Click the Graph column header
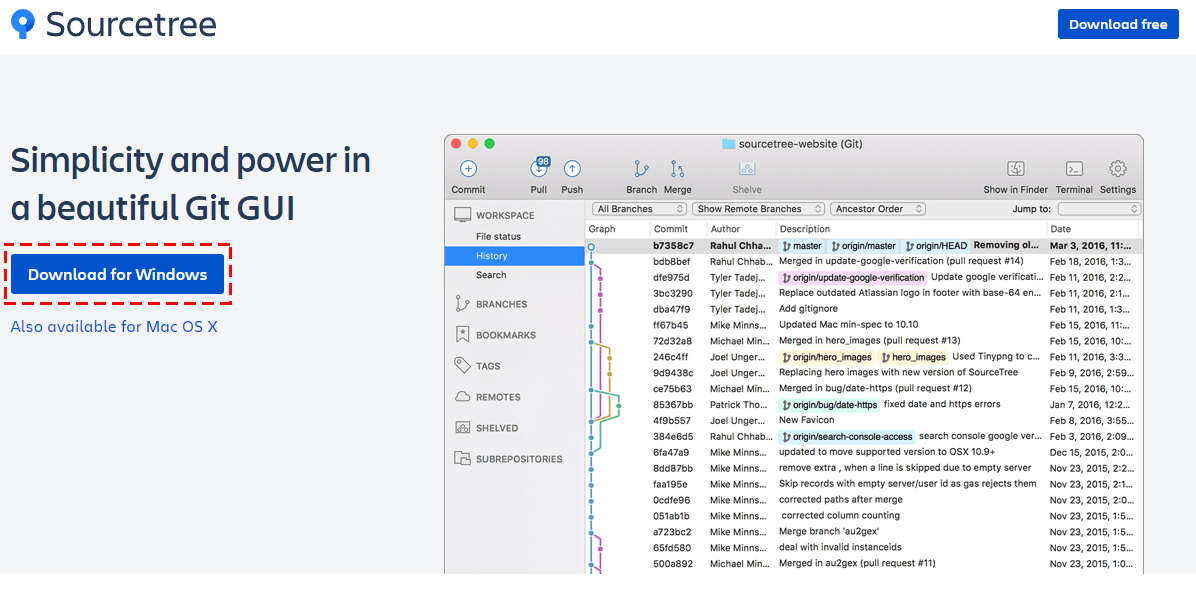The image size is (1196, 604). (602, 229)
